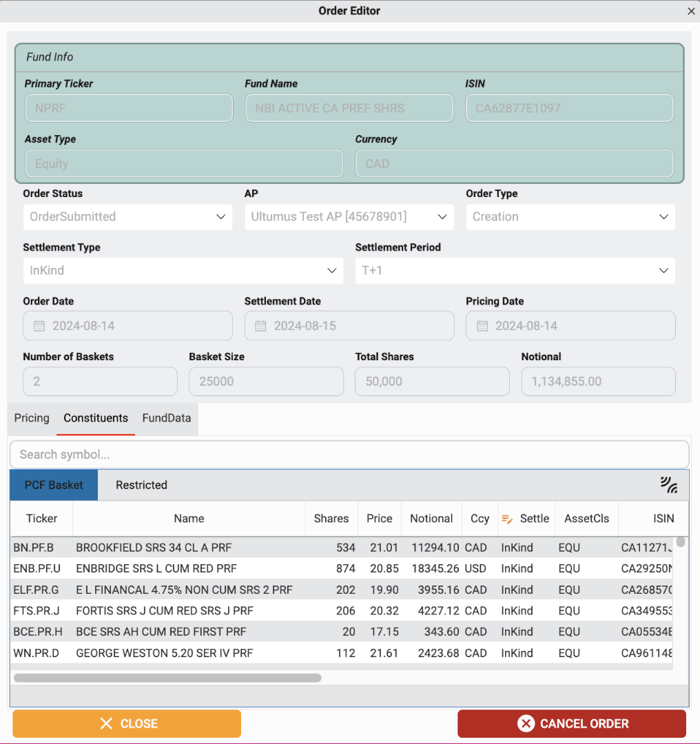Click the AssetCls column header
The image size is (700, 744).
(587, 519)
